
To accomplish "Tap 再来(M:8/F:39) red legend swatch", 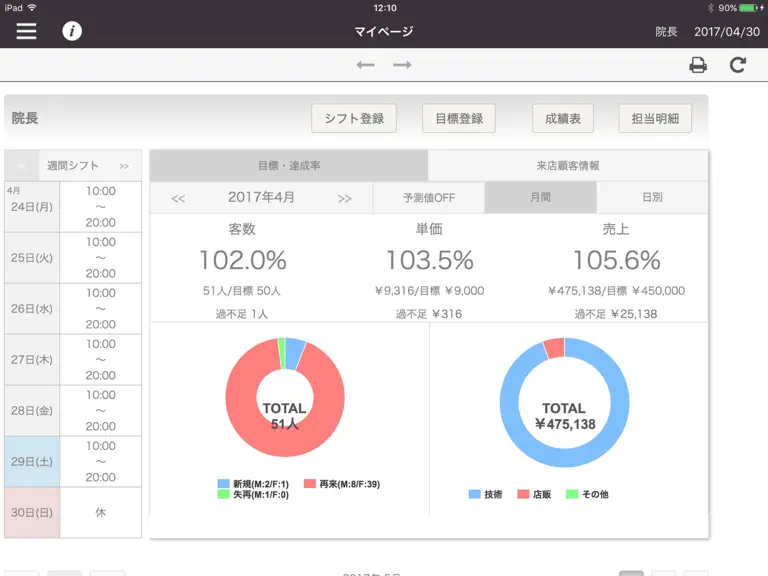I will (x=310, y=484).
